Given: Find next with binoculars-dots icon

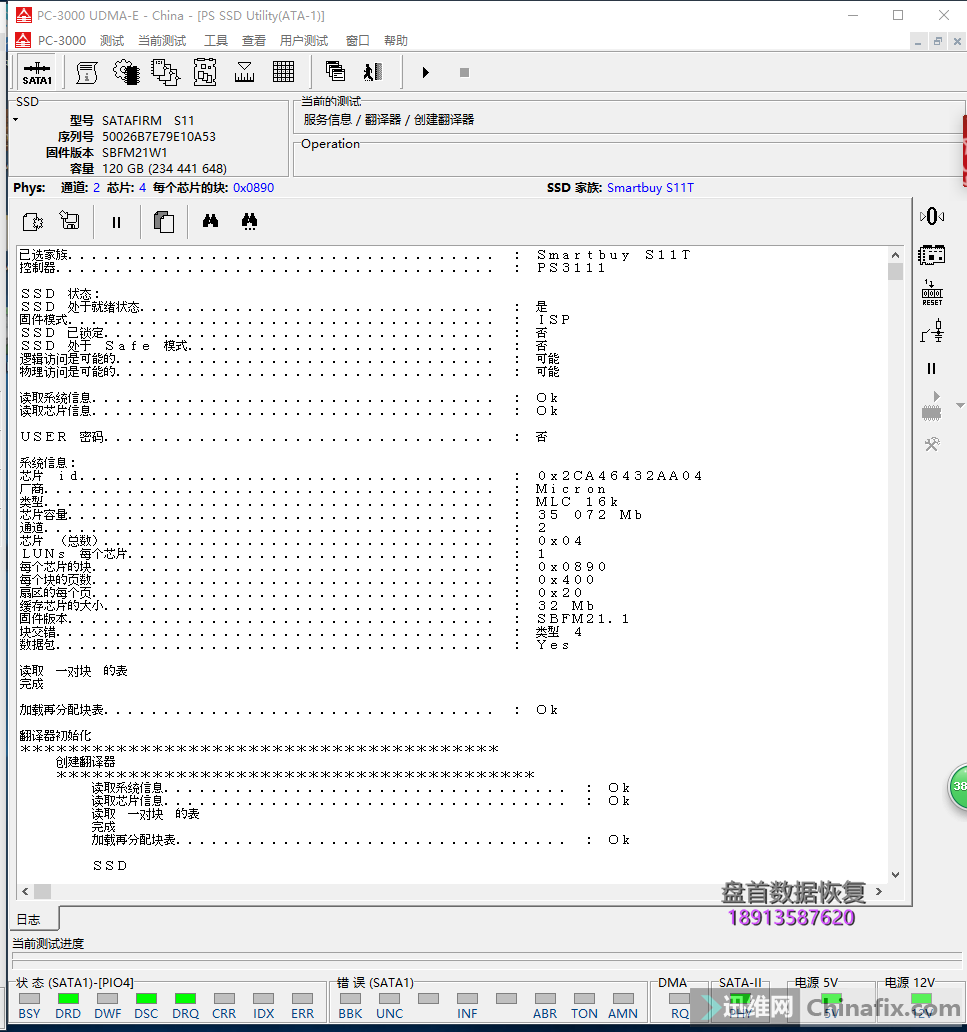Looking at the screenshot, I should [249, 222].
